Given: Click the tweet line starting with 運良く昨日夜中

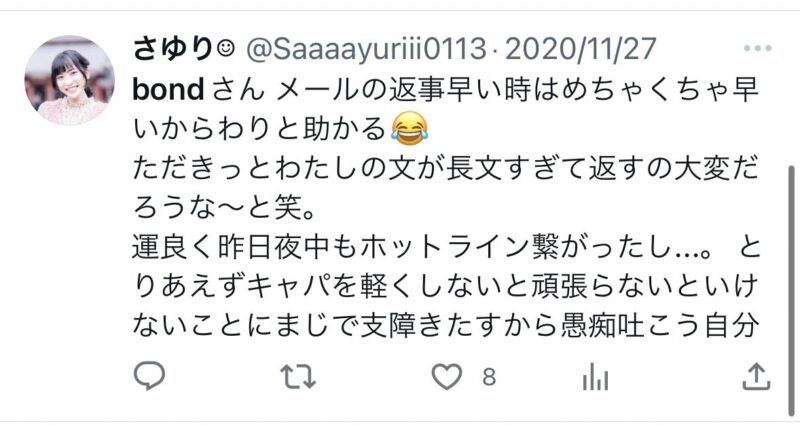Looking at the screenshot, I should click(x=446, y=247).
